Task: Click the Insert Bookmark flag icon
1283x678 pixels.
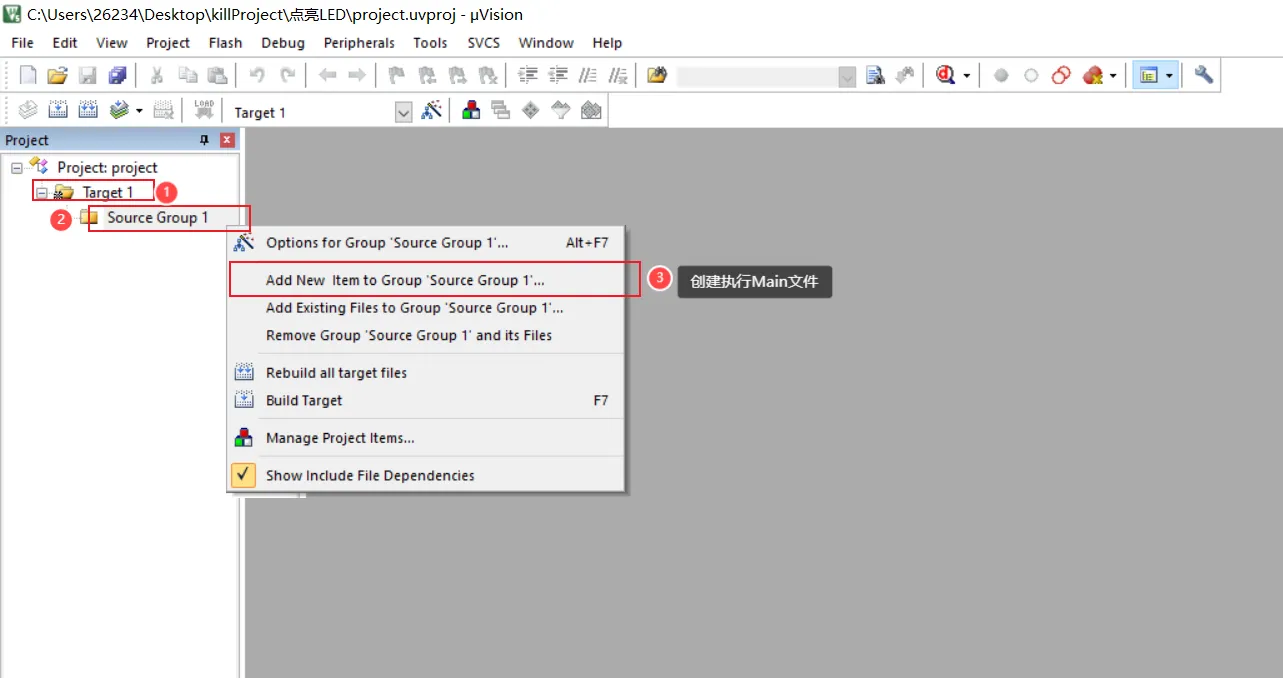Action: click(x=396, y=75)
